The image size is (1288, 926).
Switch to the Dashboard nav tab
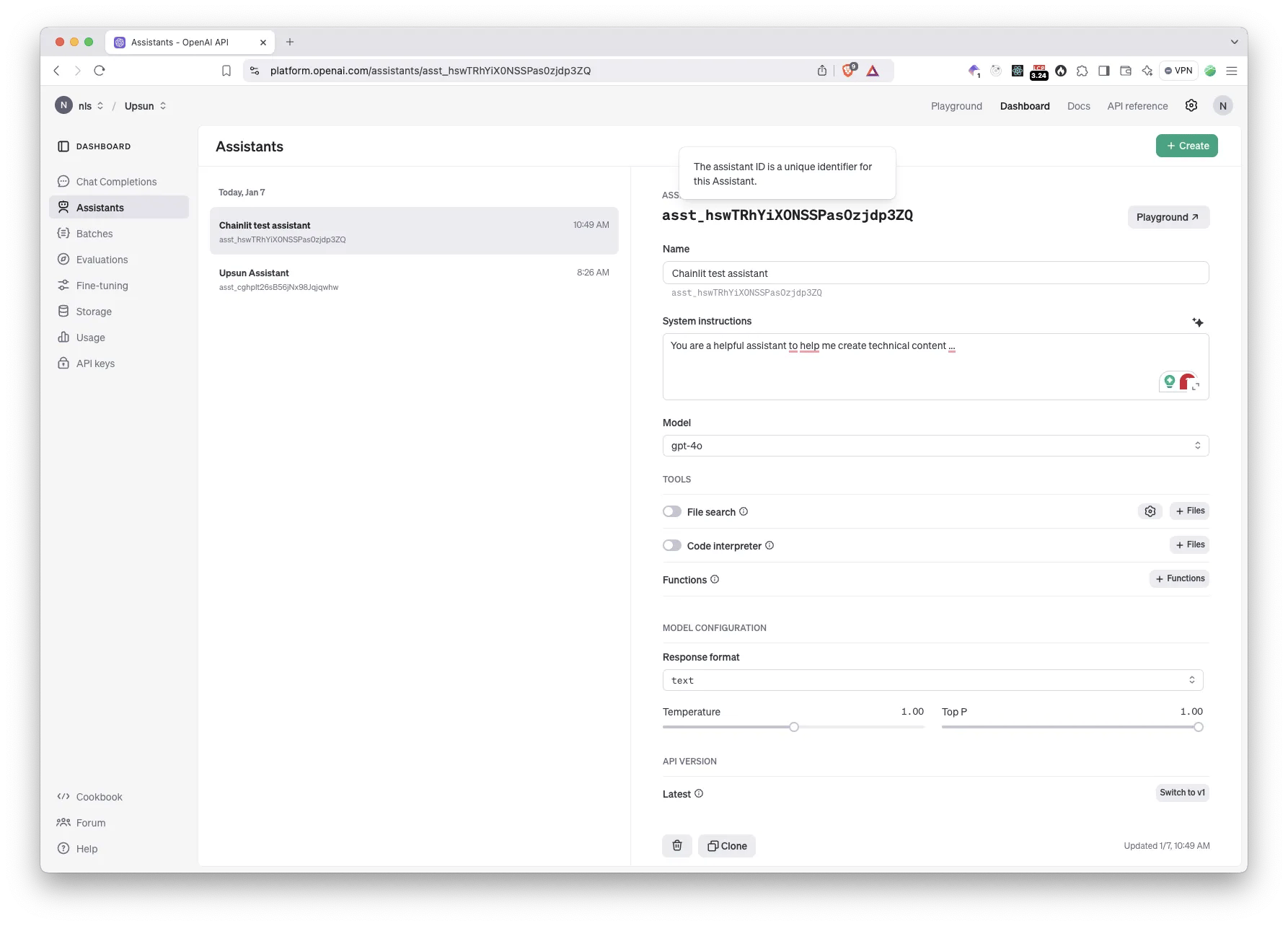[x=1025, y=106]
